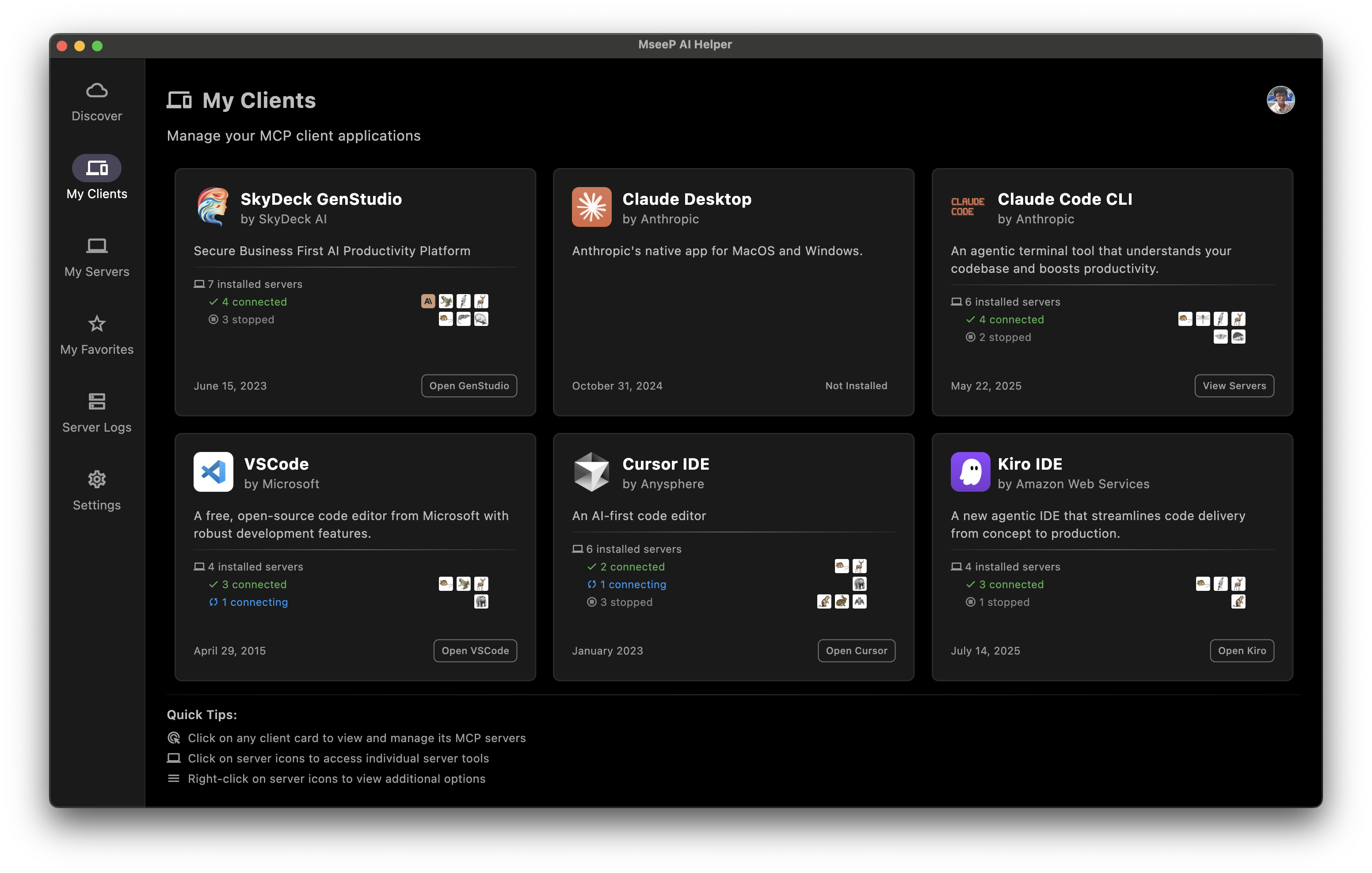Screen dimensions: 1372x873
Task: Click the Claude Desktop starburst logo
Action: pyautogui.click(x=591, y=207)
